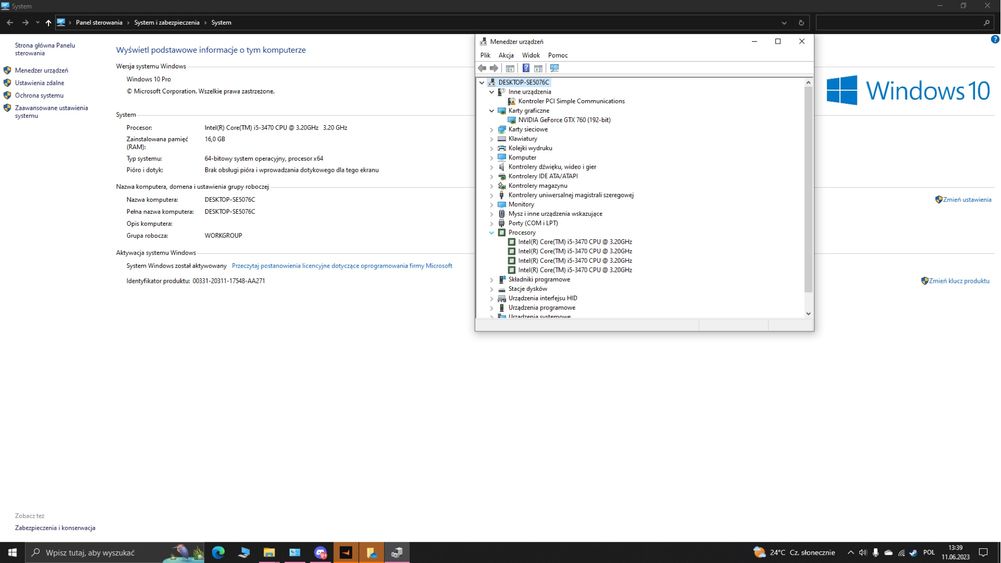
Task: Collapse the Procesory category
Action: tap(492, 232)
